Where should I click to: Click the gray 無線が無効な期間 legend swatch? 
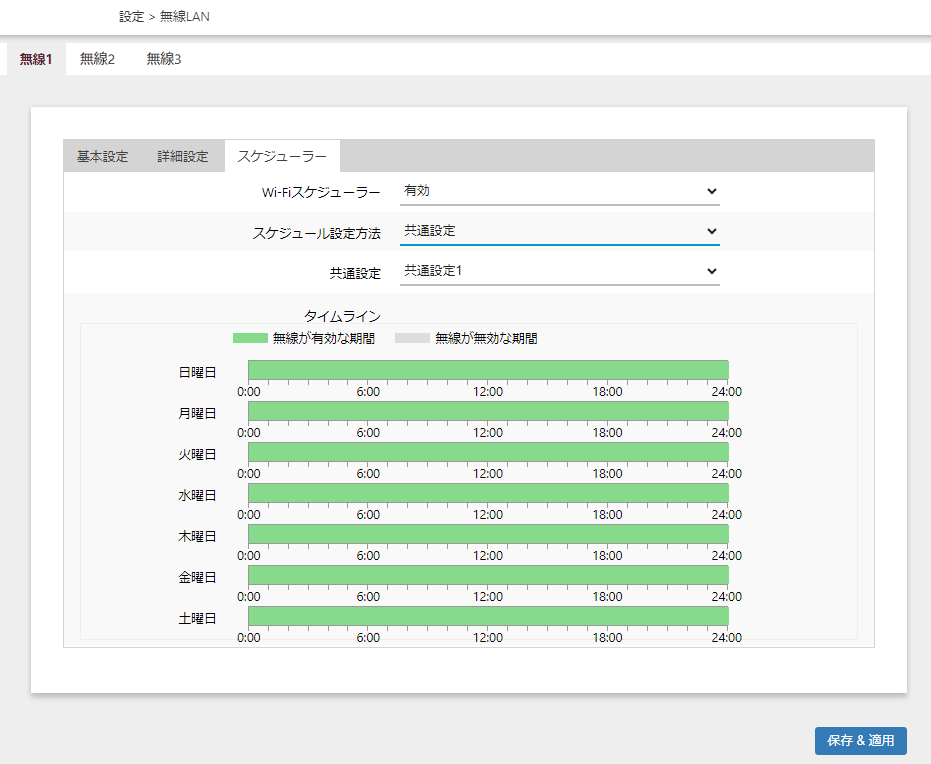[x=412, y=339]
